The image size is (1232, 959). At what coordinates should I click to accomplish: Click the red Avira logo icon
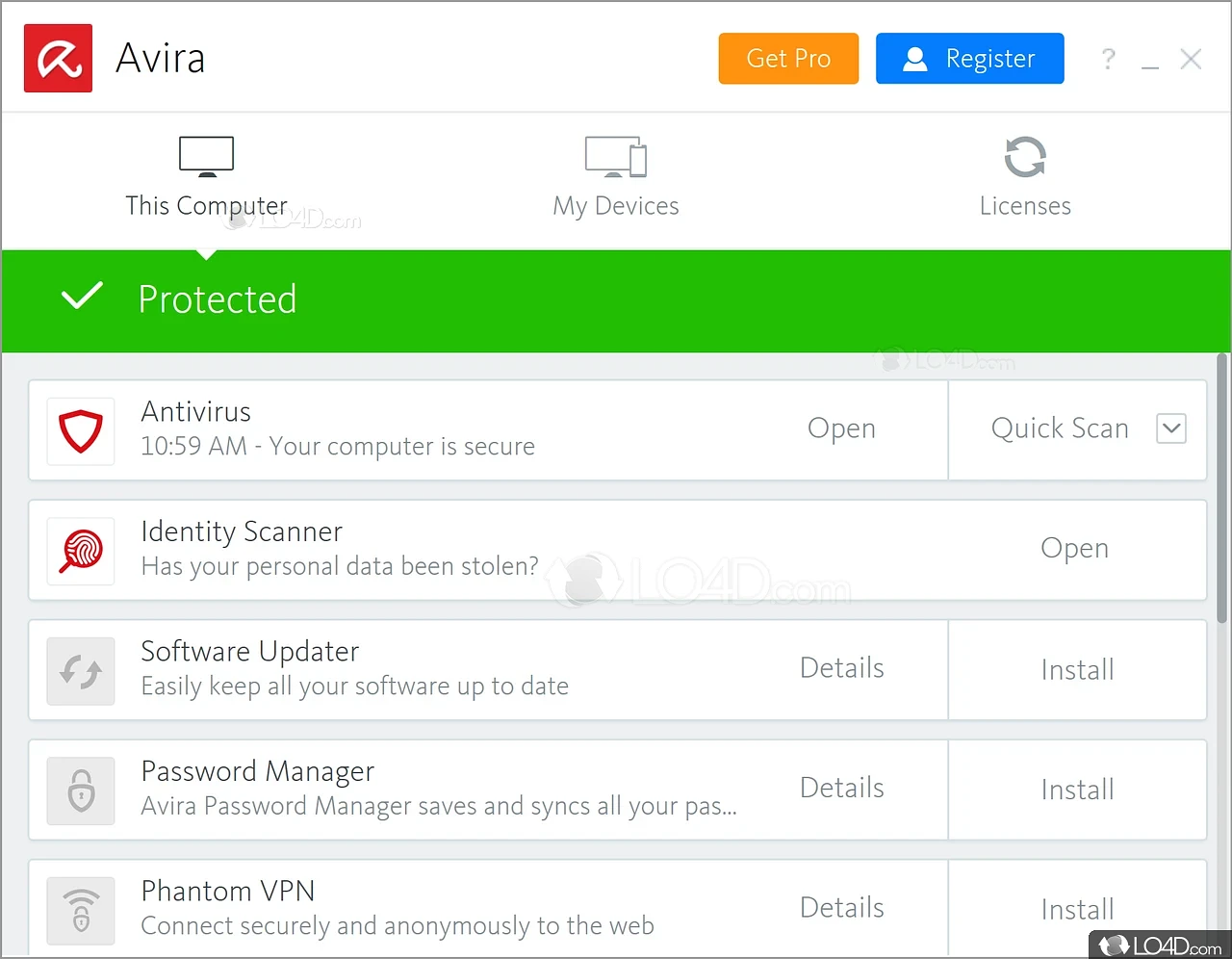pyautogui.click(x=58, y=59)
